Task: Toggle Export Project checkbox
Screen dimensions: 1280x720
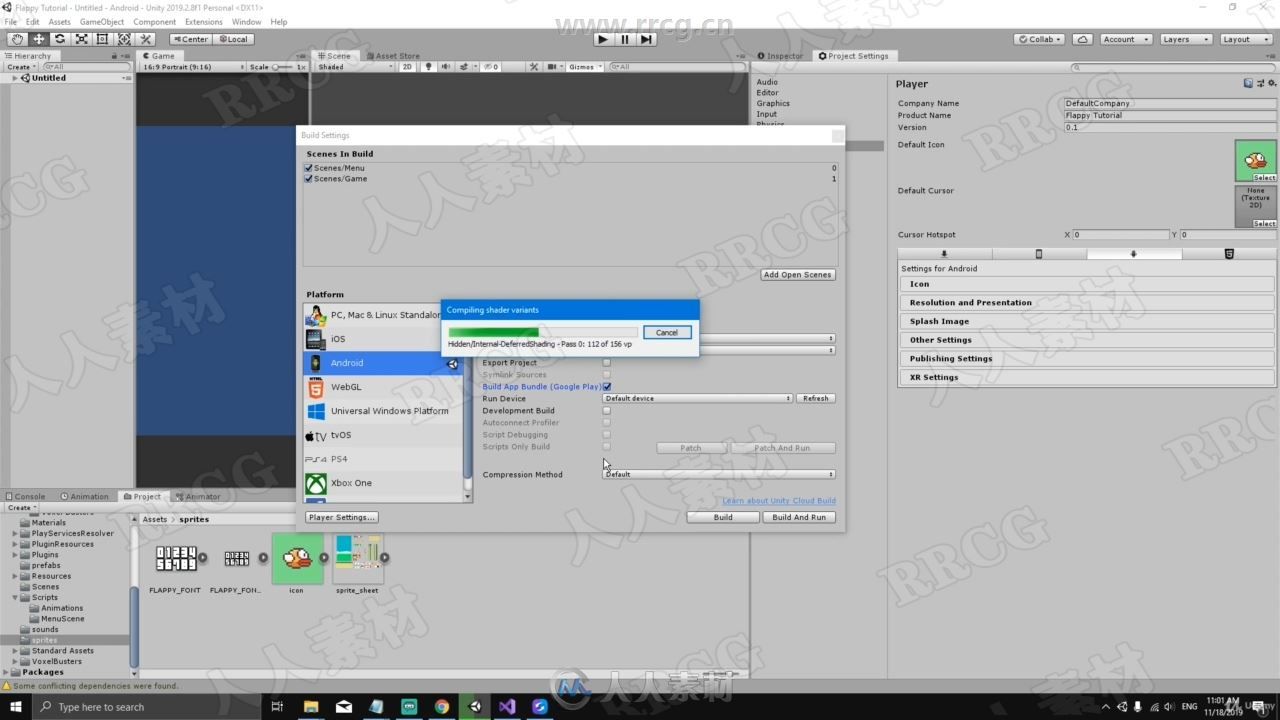Action: (606, 363)
